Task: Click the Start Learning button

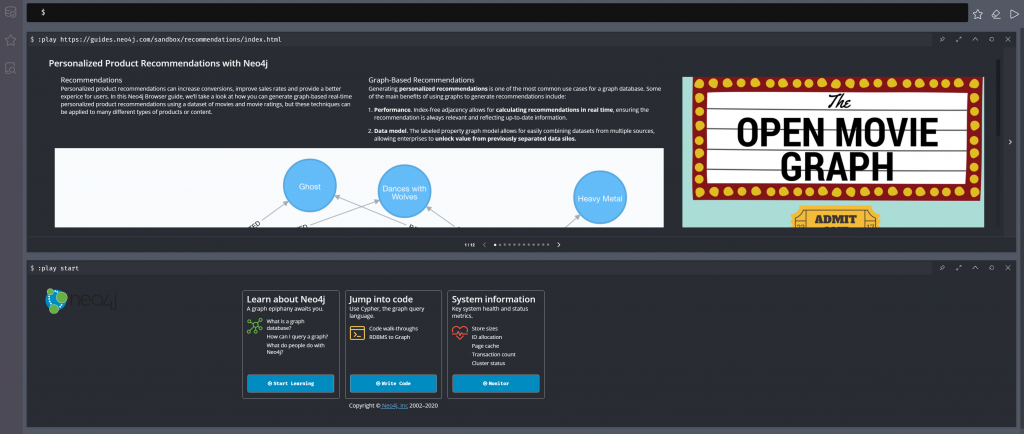Action: pos(291,383)
